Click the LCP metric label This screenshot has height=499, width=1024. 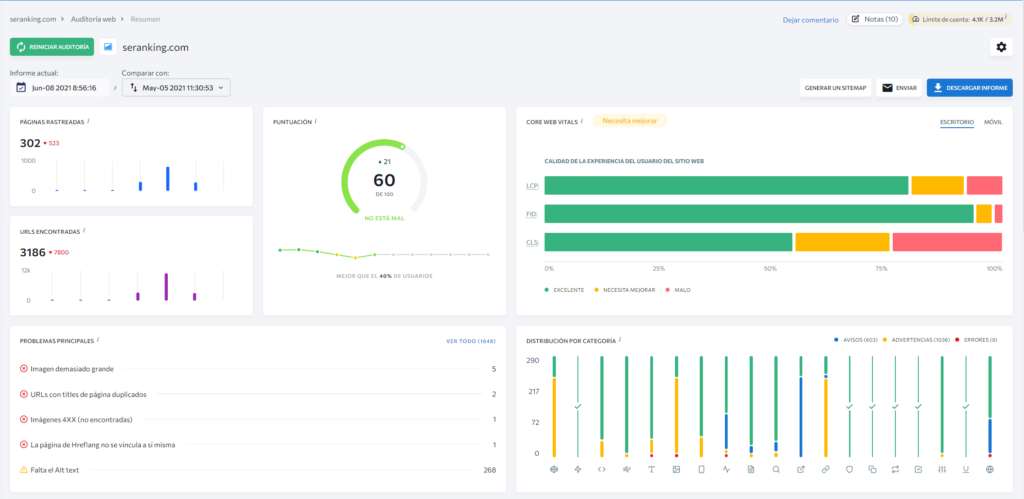point(533,185)
